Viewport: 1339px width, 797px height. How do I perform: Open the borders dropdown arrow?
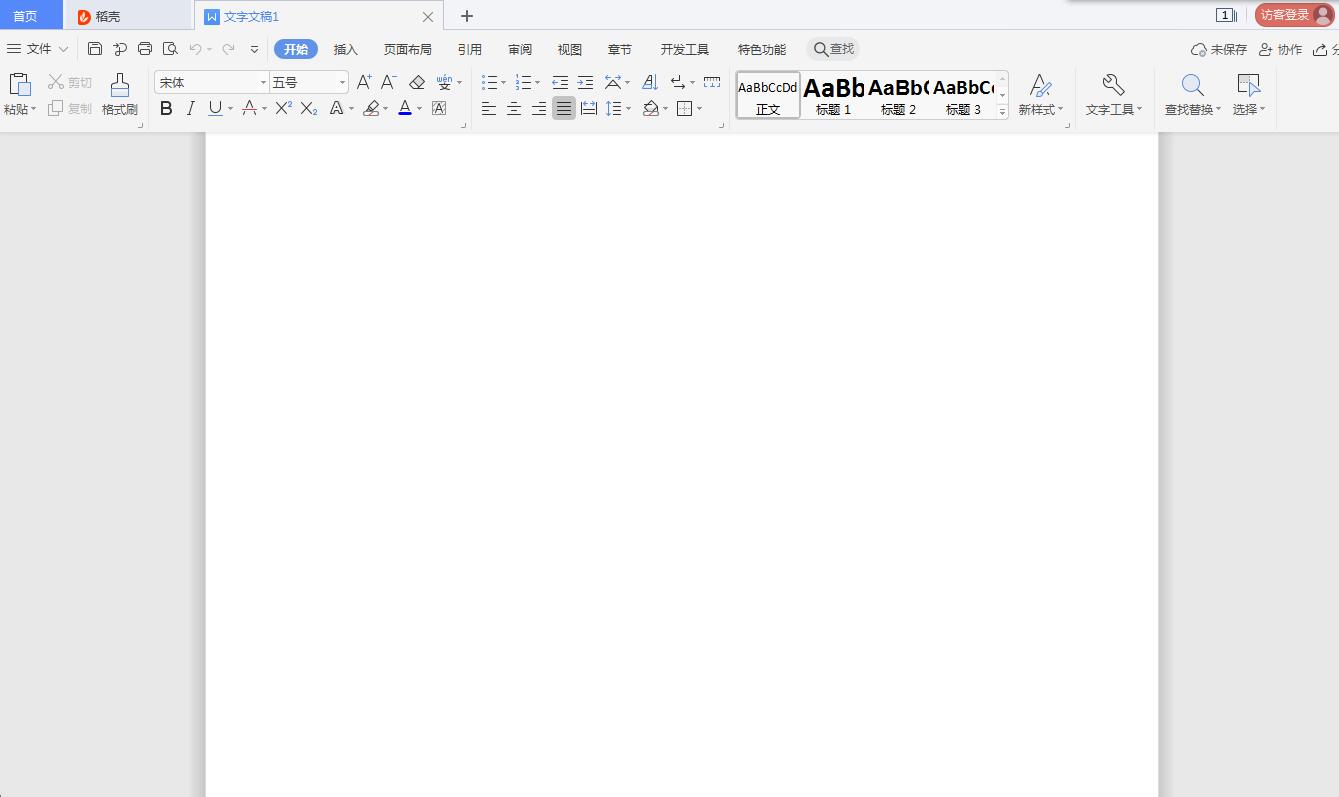click(x=699, y=109)
